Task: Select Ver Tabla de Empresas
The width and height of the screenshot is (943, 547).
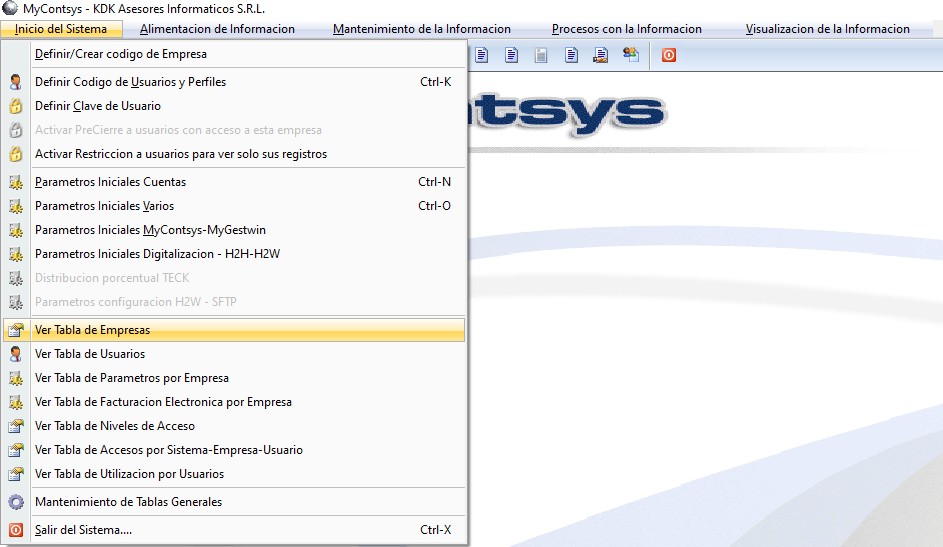Action: [x=92, y=330]
